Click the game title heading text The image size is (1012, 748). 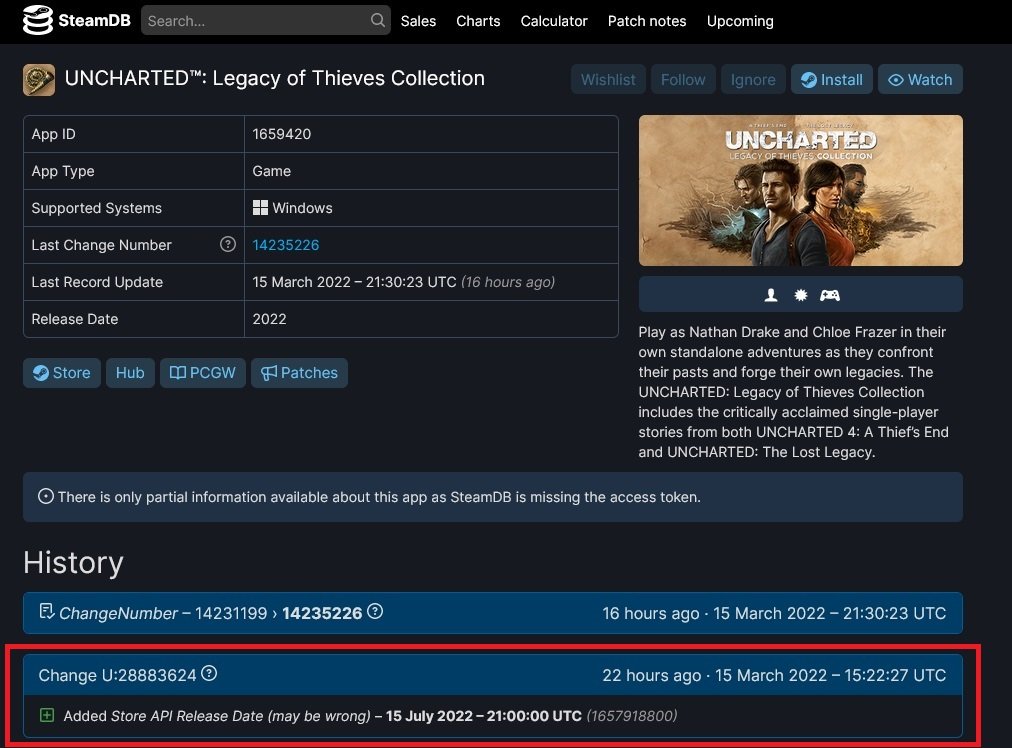(x=274, y=78)
